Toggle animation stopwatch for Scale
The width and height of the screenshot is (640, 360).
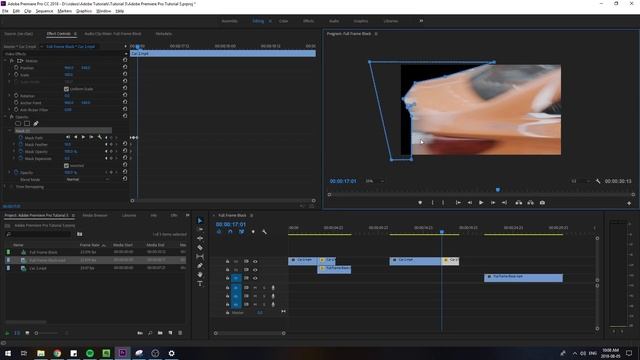16,74
